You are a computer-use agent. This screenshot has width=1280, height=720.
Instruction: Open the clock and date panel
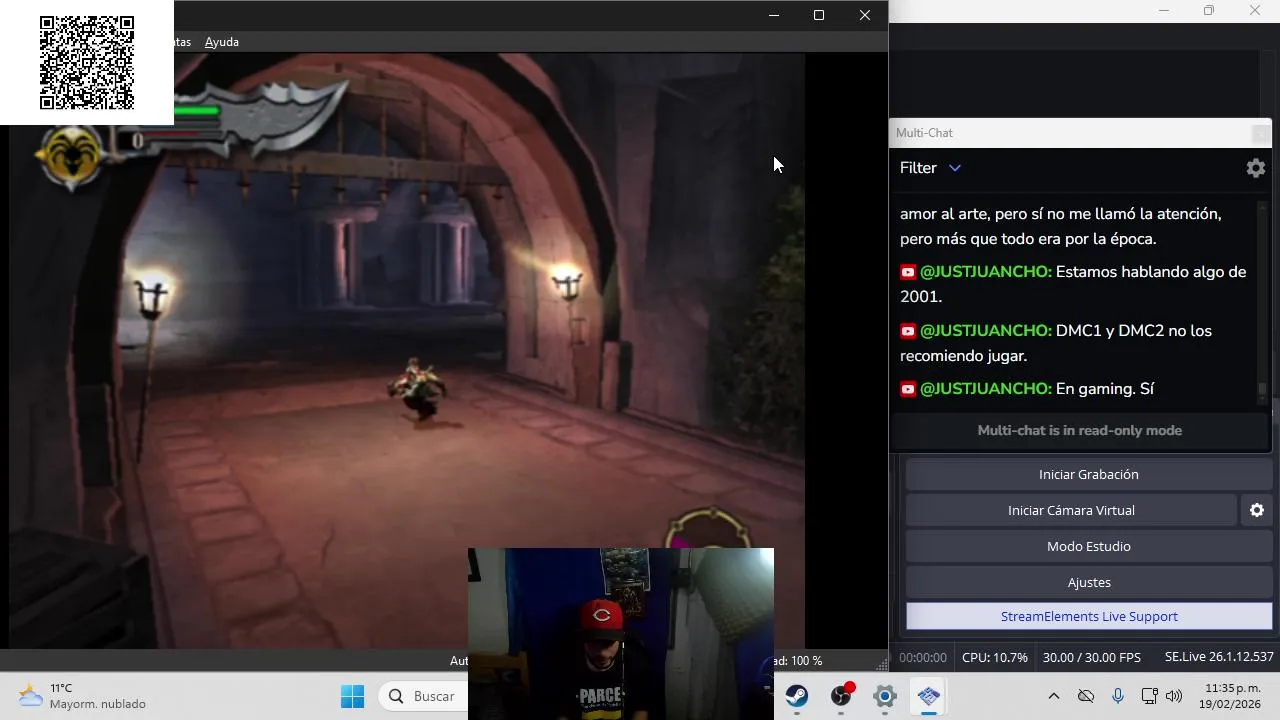(1232, 696)
